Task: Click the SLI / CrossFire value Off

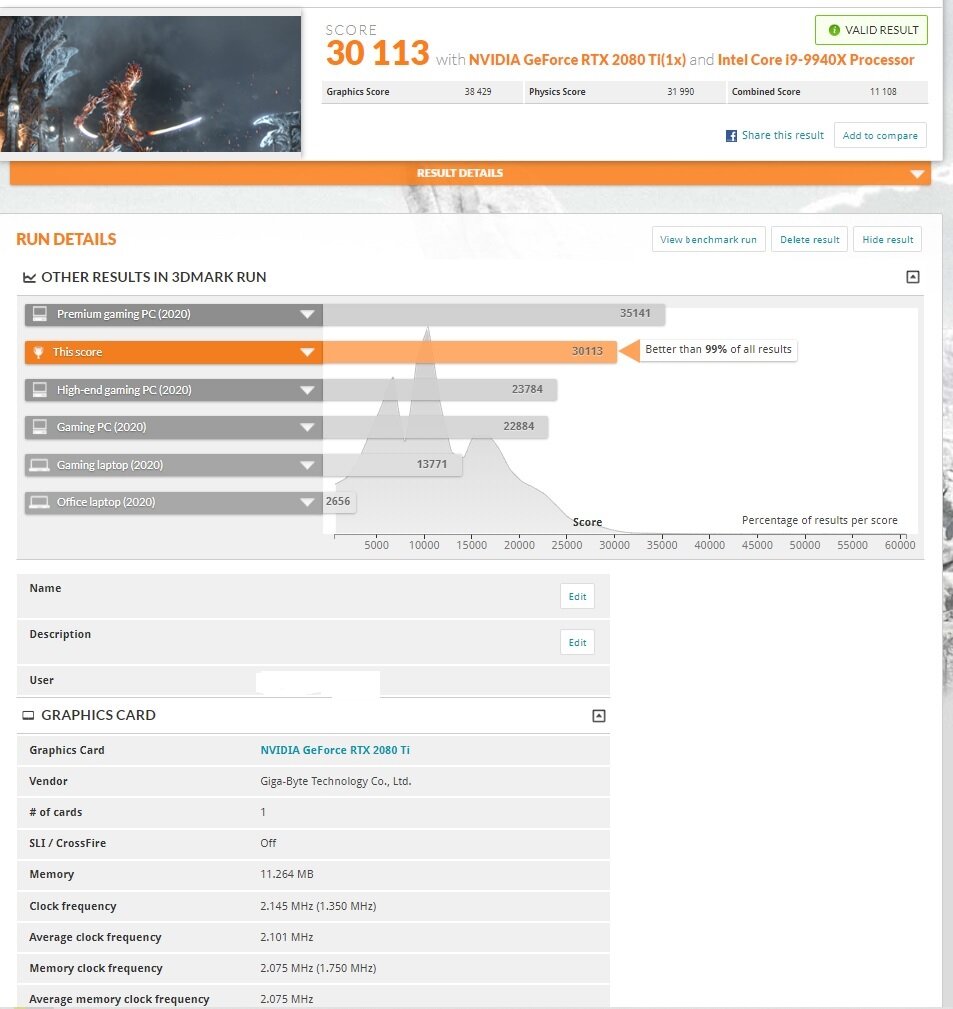Action: (x=268, y=843)
